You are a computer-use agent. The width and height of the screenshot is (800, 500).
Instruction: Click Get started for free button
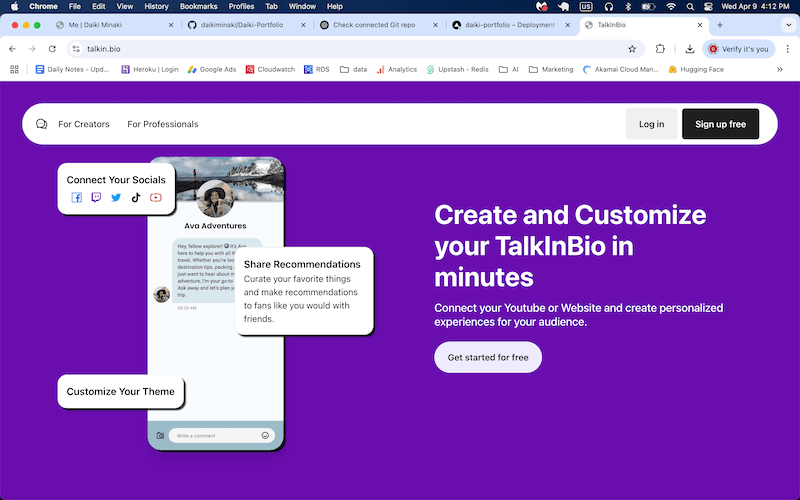click(488, 357)
